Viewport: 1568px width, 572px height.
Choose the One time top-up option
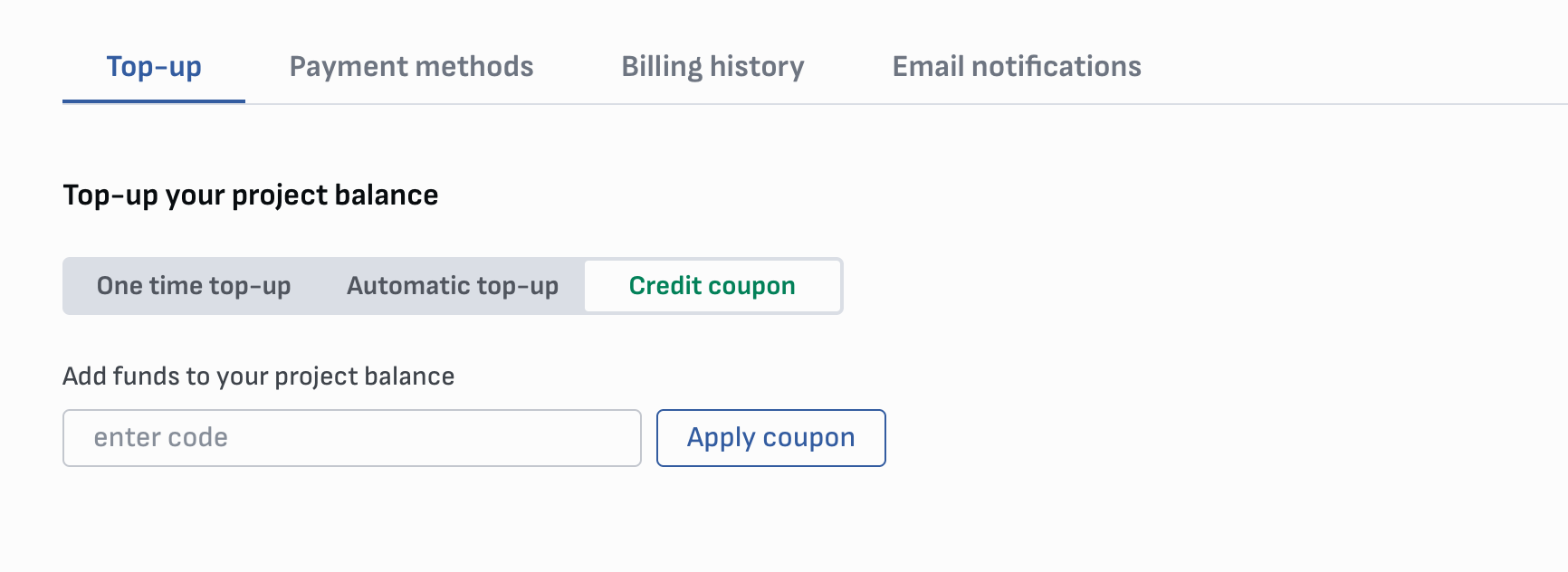pos(194,286)
